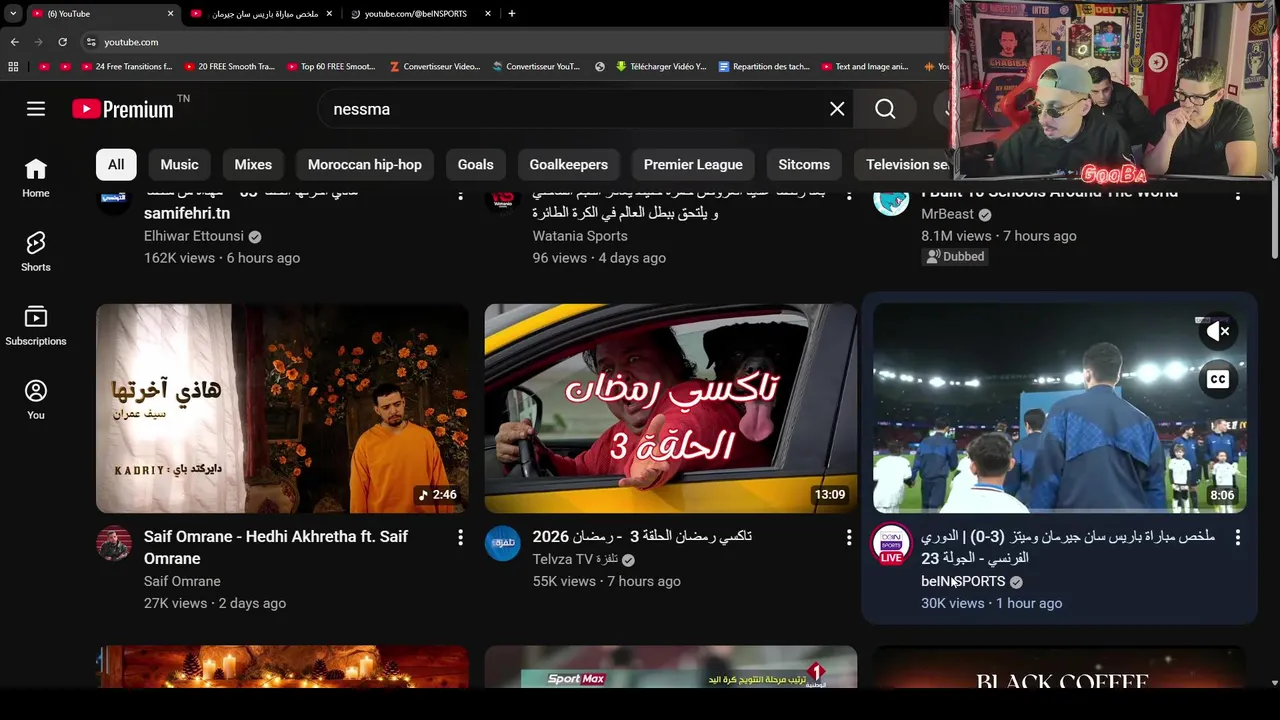Open the MrBeast channel name
The image size is (1280, 720).
pyautogui.click(x=947, y=214)
